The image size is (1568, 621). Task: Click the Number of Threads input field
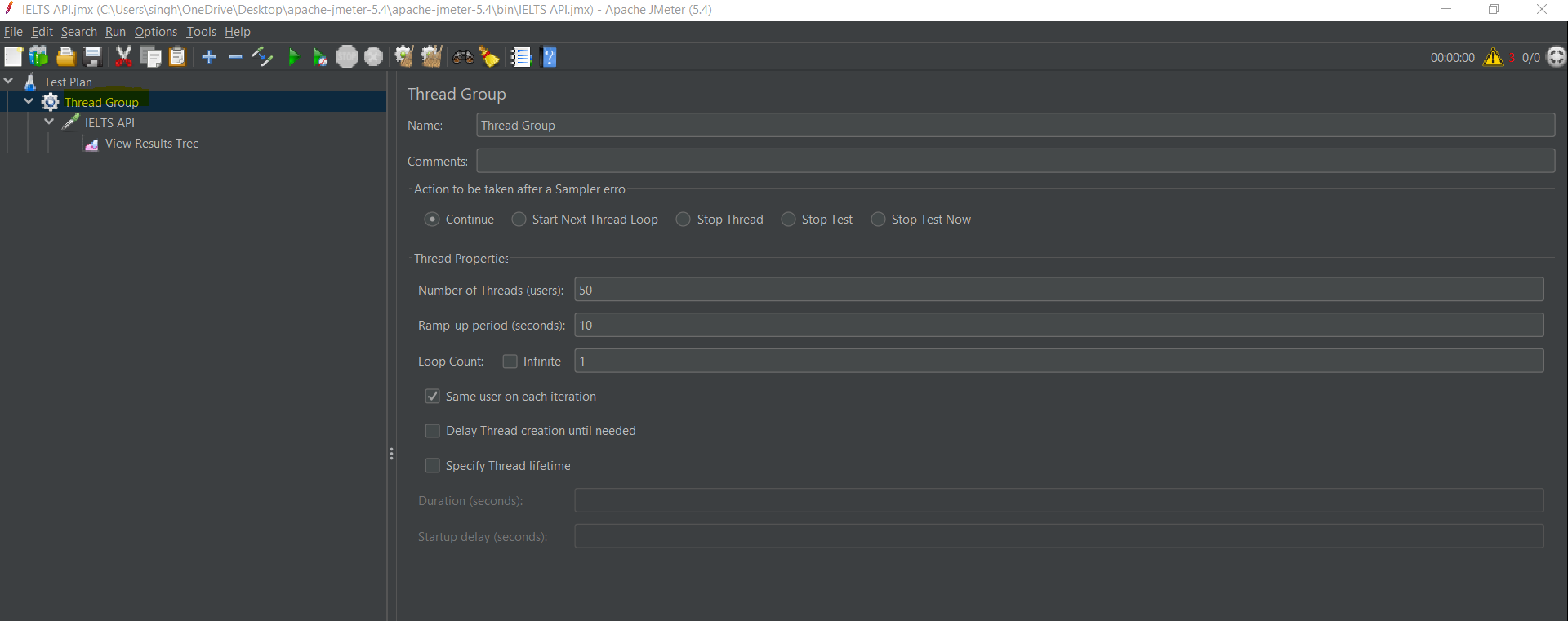1058,290
